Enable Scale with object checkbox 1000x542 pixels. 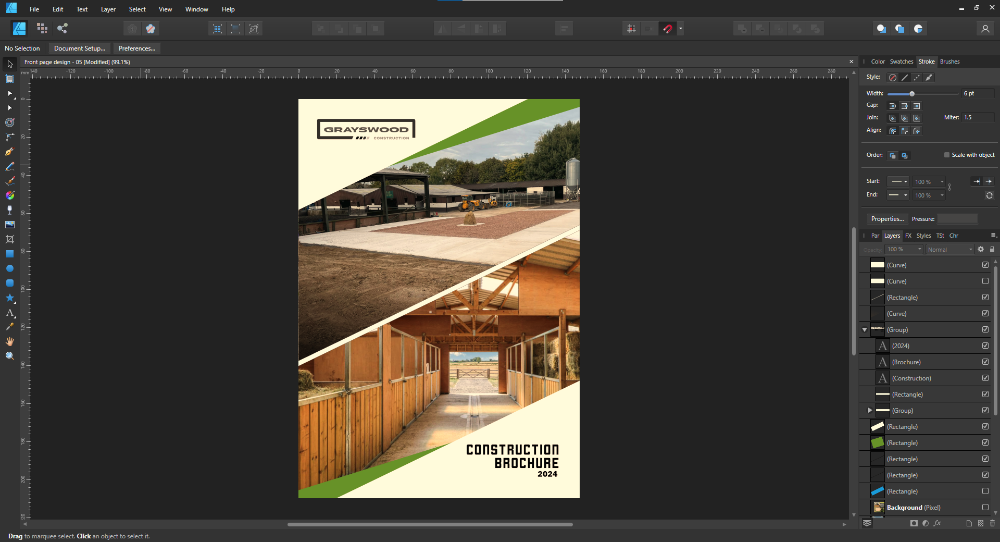pos(947,155)
